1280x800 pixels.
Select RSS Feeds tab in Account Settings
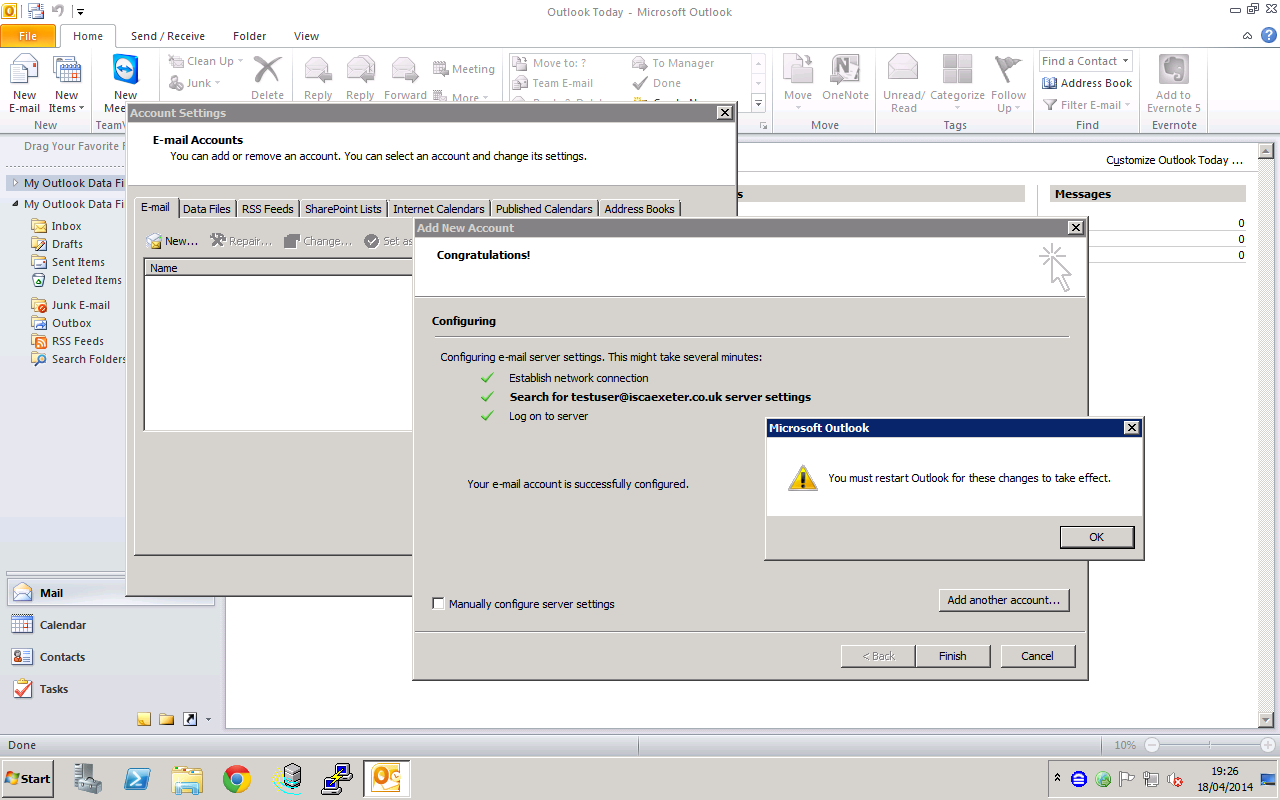(x=268, y=209)
